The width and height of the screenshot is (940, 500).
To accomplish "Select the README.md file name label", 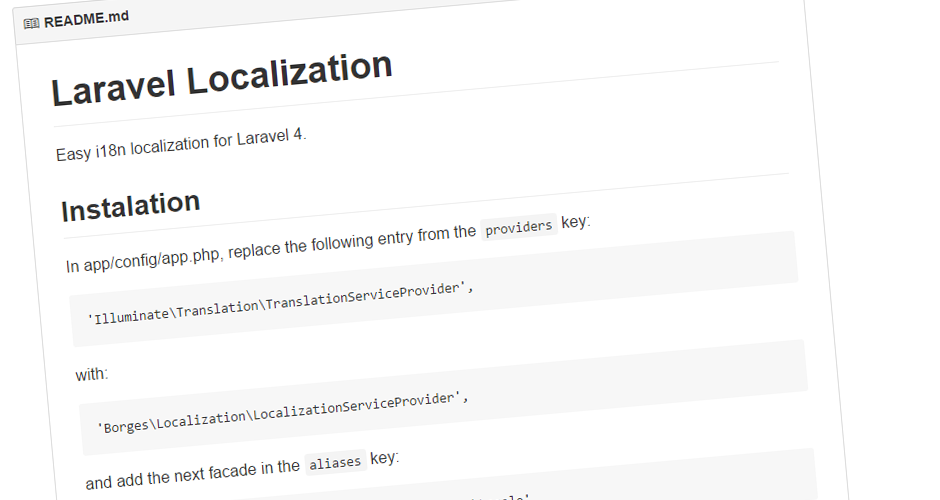I will coord(86,19).
